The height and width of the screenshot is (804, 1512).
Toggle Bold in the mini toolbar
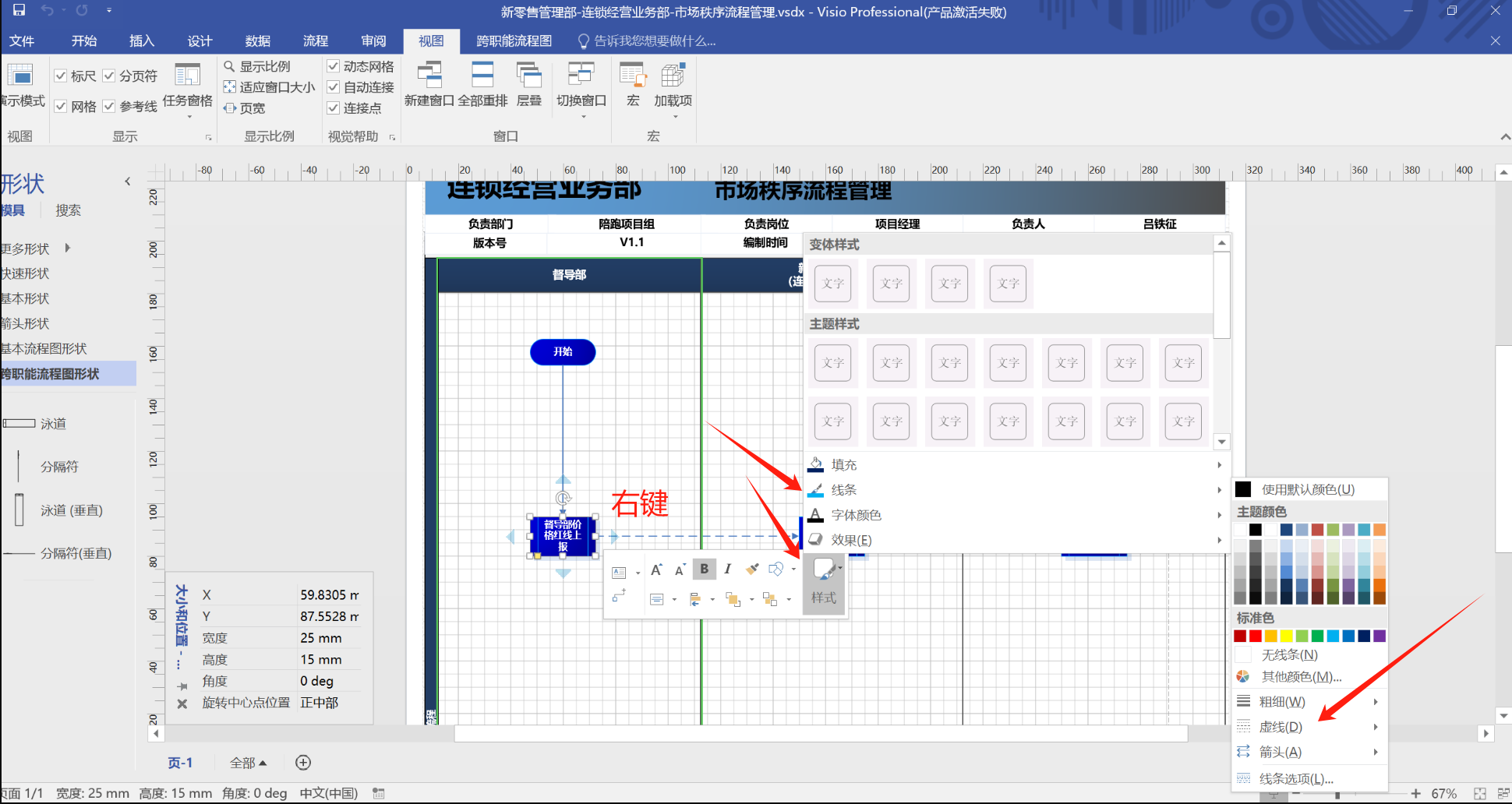(x=705, y=569)
